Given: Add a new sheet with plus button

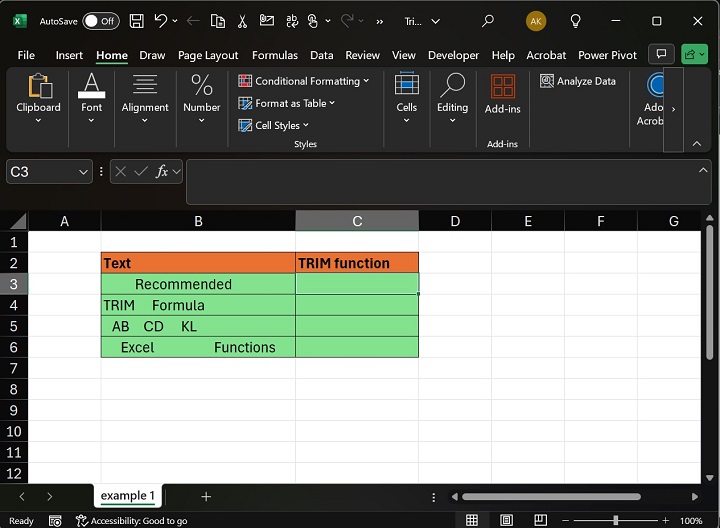Looking at the screenshot, I should point(206,496).
